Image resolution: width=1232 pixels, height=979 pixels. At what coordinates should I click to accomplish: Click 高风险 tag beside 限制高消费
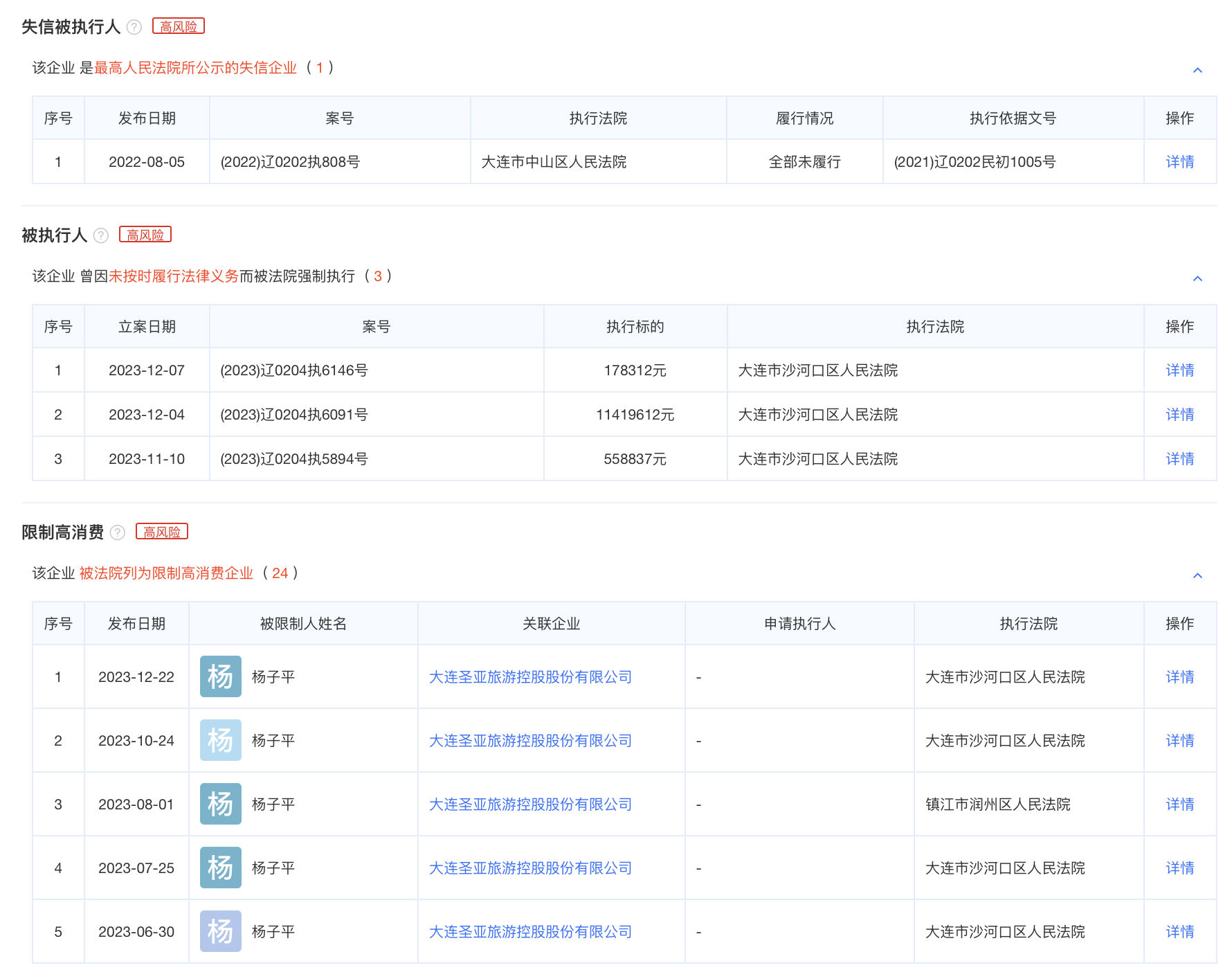(x=162, y=532)
